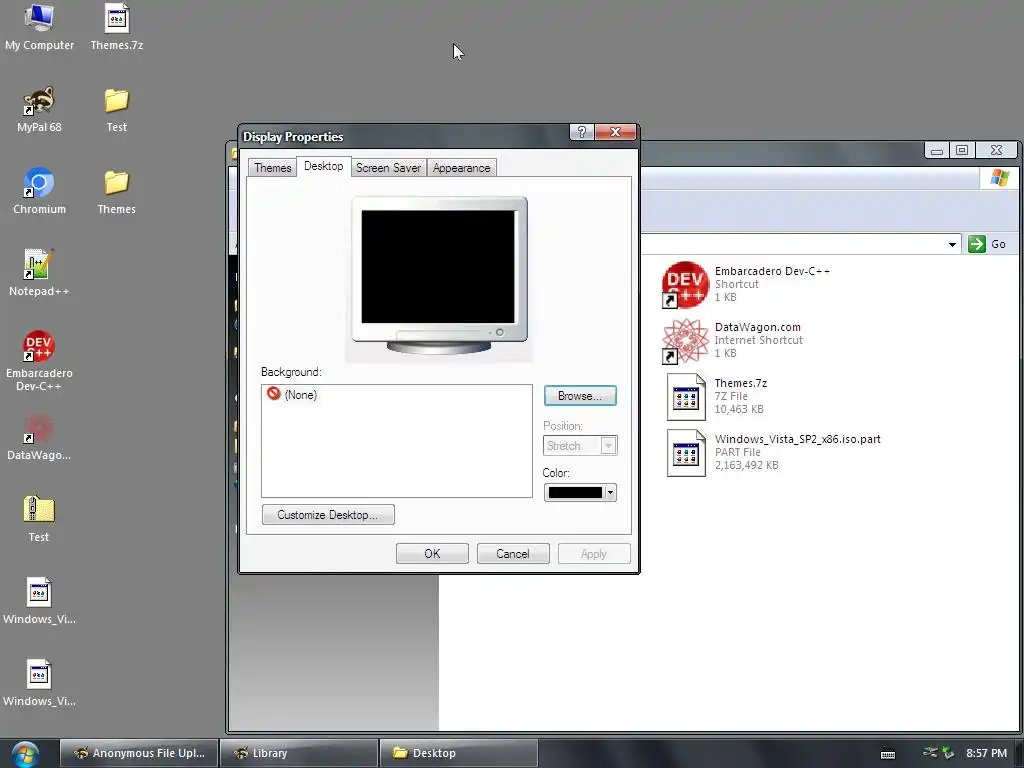Minimize the Desktop explorer window
Image resolution: width=1024 pixels, height=768 pixels.
coord(936,150)
